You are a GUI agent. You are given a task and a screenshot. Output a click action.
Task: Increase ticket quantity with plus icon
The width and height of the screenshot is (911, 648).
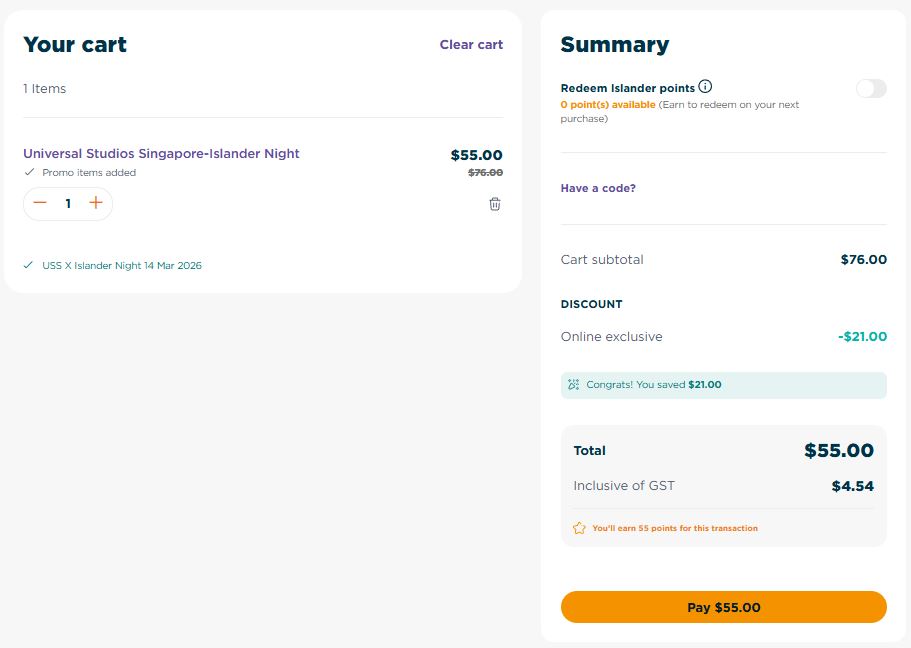tap(96, 203)
